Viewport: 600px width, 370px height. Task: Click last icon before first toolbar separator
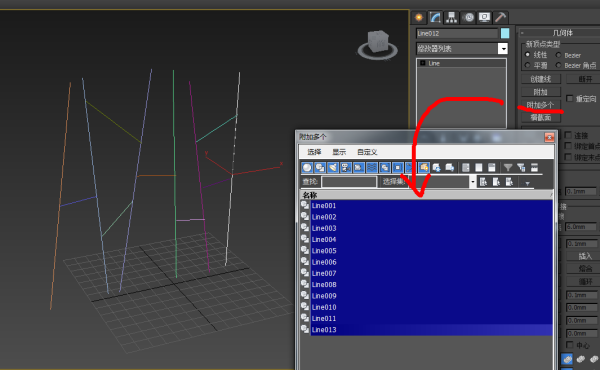coord(450,168)
